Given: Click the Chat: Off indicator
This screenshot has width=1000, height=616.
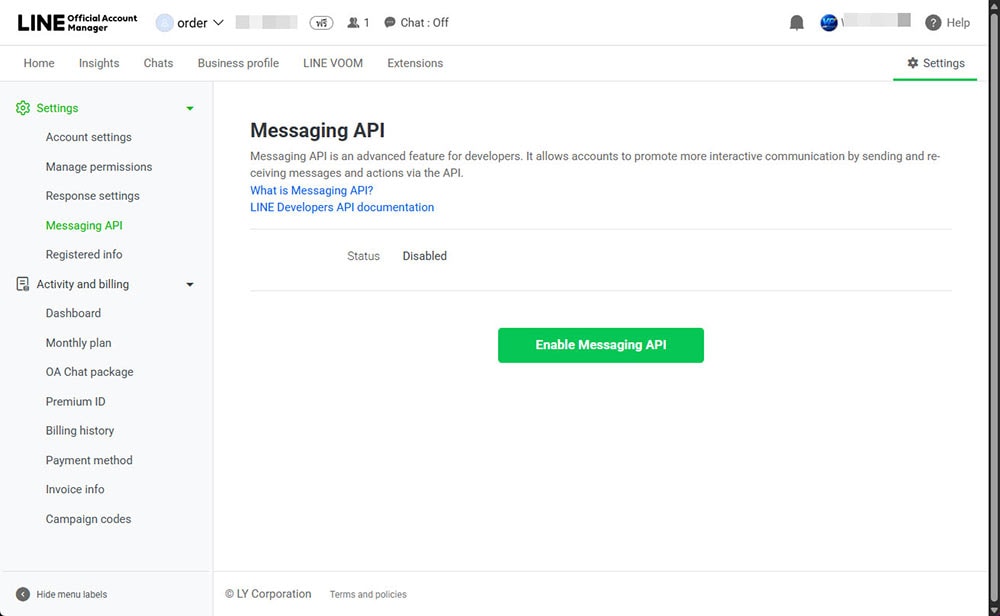Looking at the screenshot, I should (416, 23).
